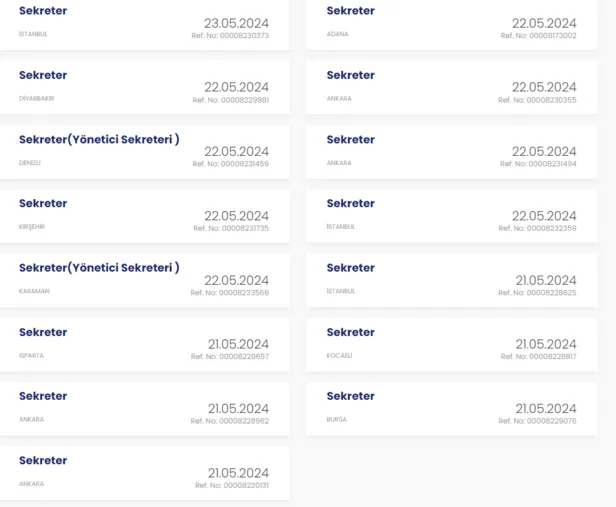The height and width of the screenshot is (507, 616).
Task: Click the Sekreter posting for Isparta
Action: pyautogui.click(x=43, y=332)
